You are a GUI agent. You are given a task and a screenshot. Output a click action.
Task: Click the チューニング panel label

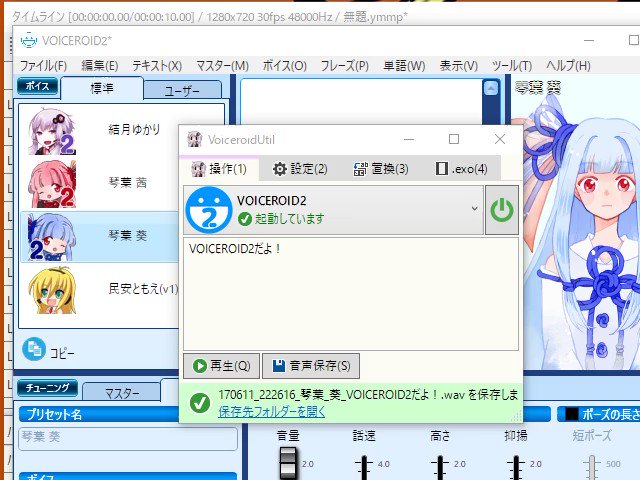pyautogui.click(x=47, y=388)
